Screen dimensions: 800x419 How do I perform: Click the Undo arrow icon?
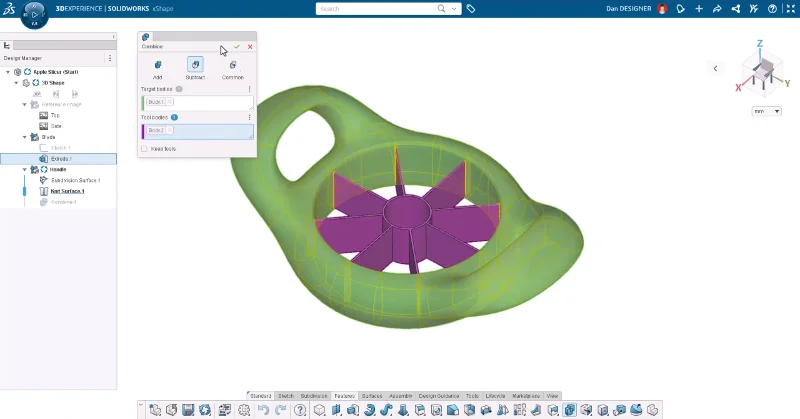coord(263,410)
